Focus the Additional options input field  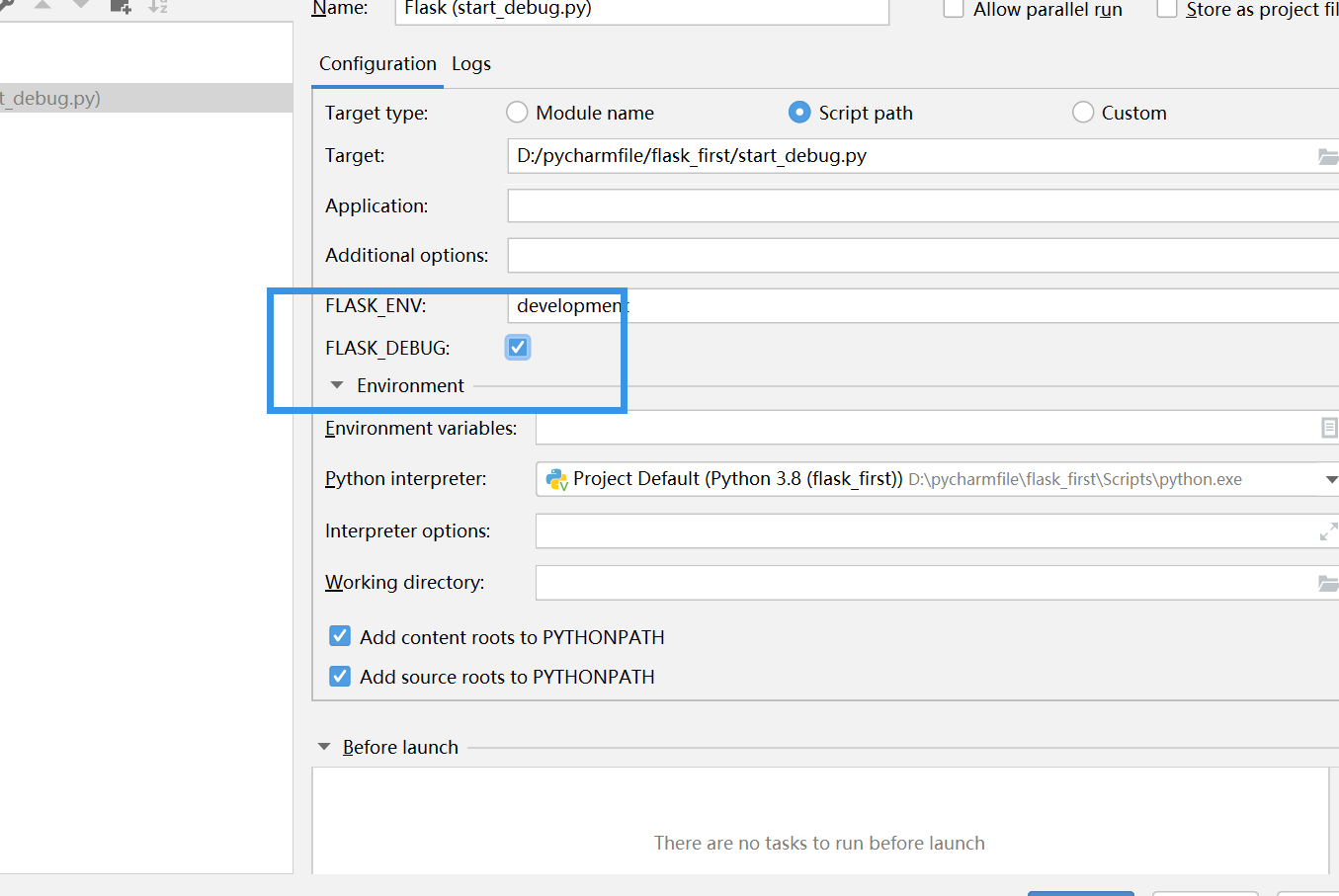923,255
